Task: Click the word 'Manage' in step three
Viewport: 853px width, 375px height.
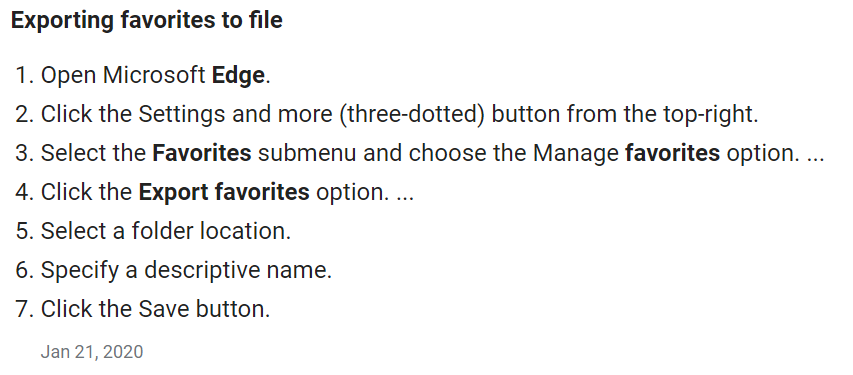Action: (576, 153)
